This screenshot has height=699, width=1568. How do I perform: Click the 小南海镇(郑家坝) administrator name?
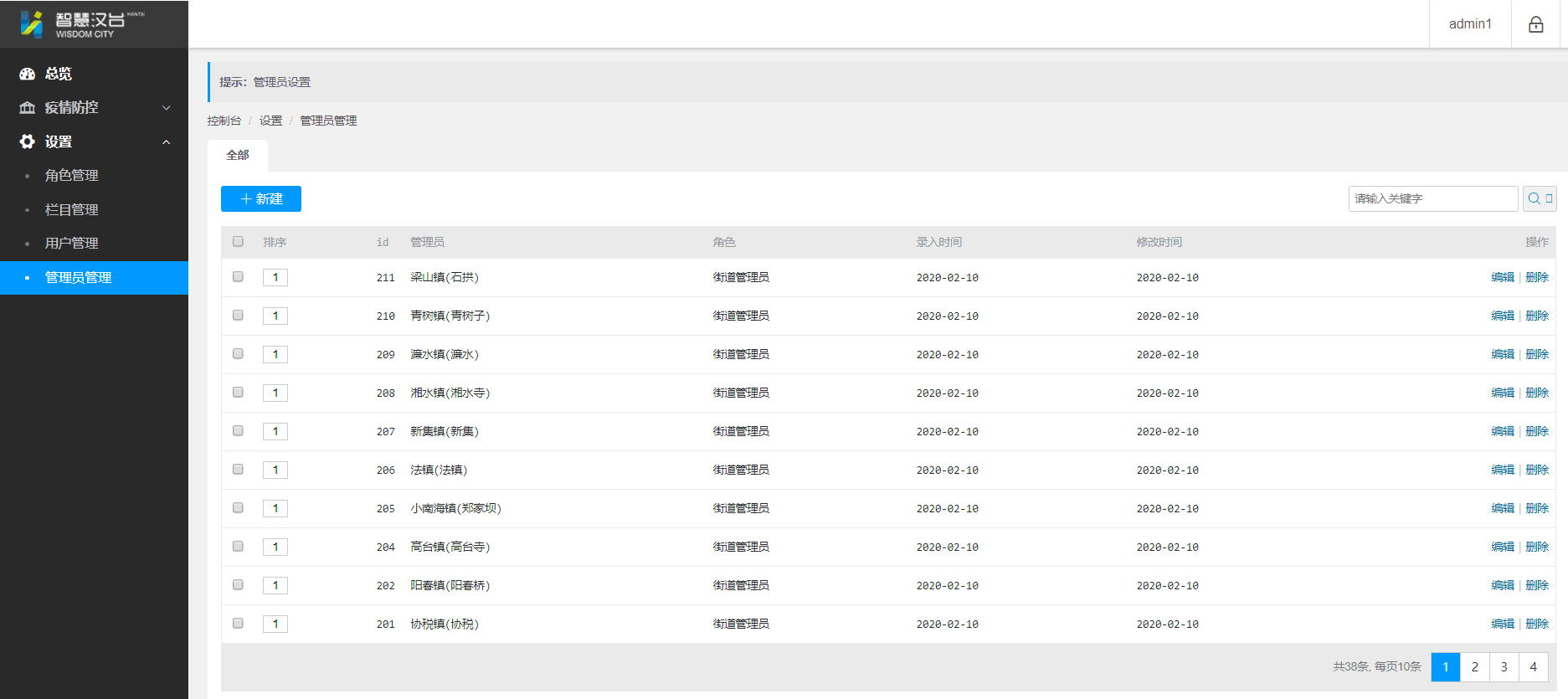tap(455, 508)
